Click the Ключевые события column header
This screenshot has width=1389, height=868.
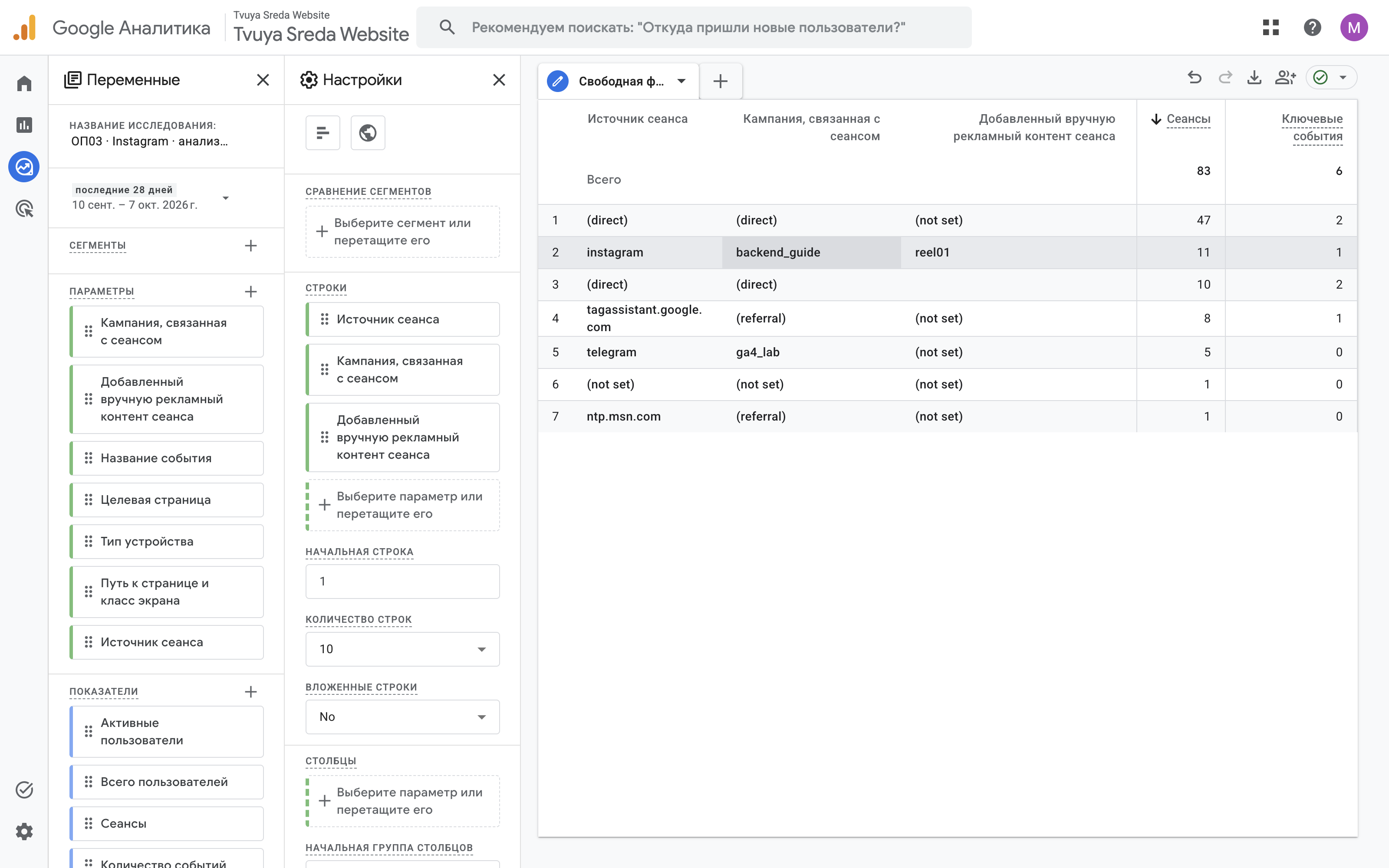(x=1312, y=128)
